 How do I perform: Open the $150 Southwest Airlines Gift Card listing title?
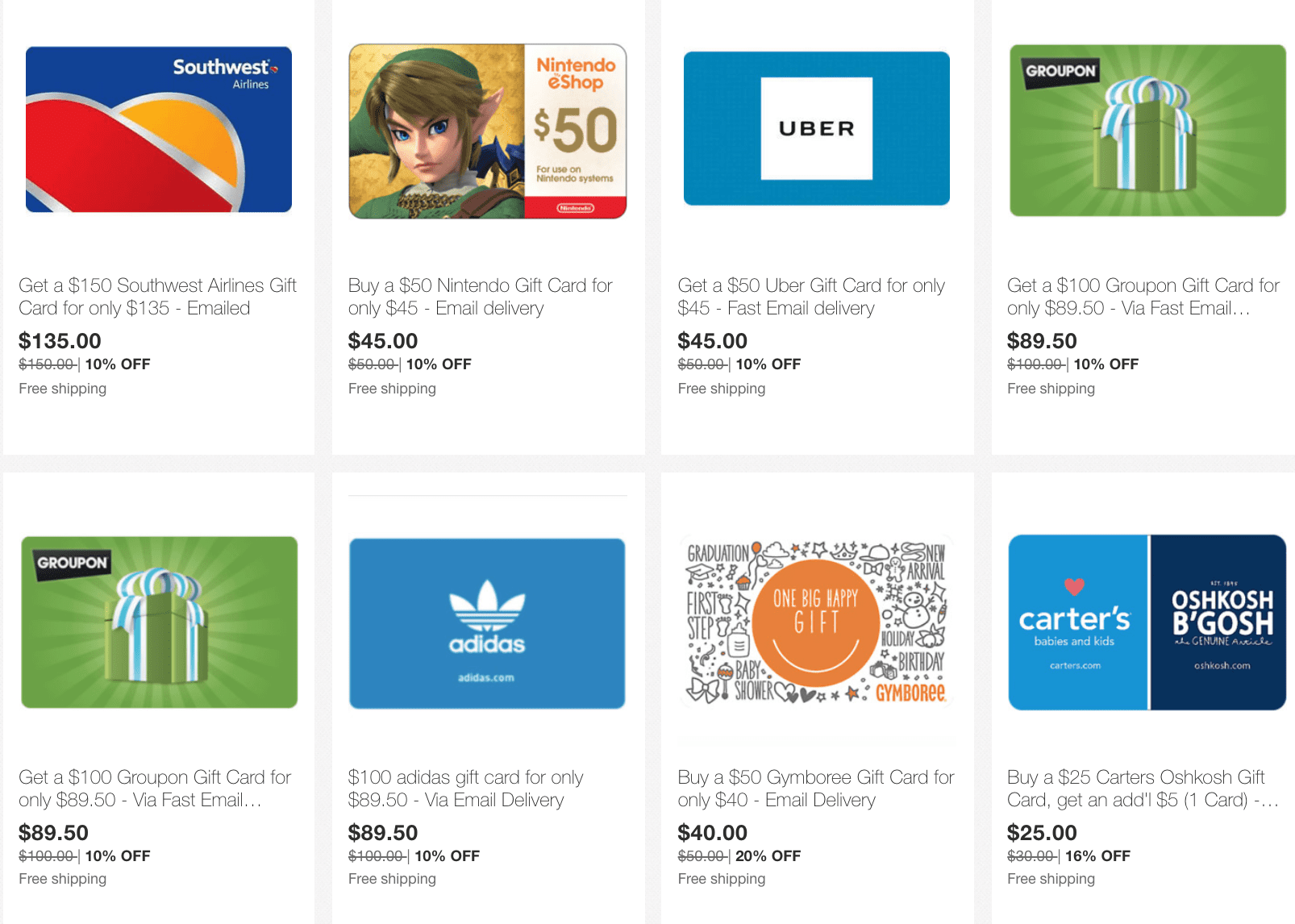[158, 297]
